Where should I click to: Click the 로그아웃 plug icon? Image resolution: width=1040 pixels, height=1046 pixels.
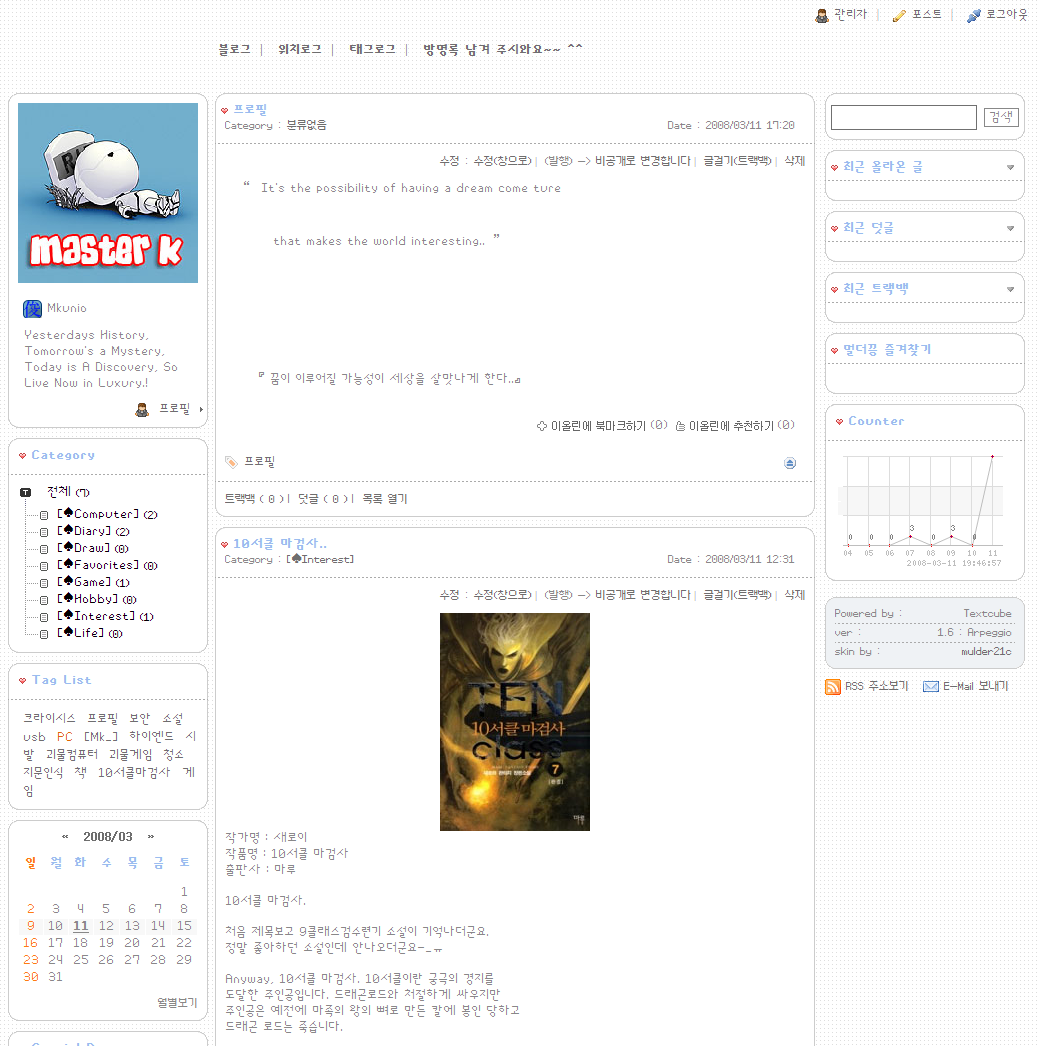(x=974, y=15)
